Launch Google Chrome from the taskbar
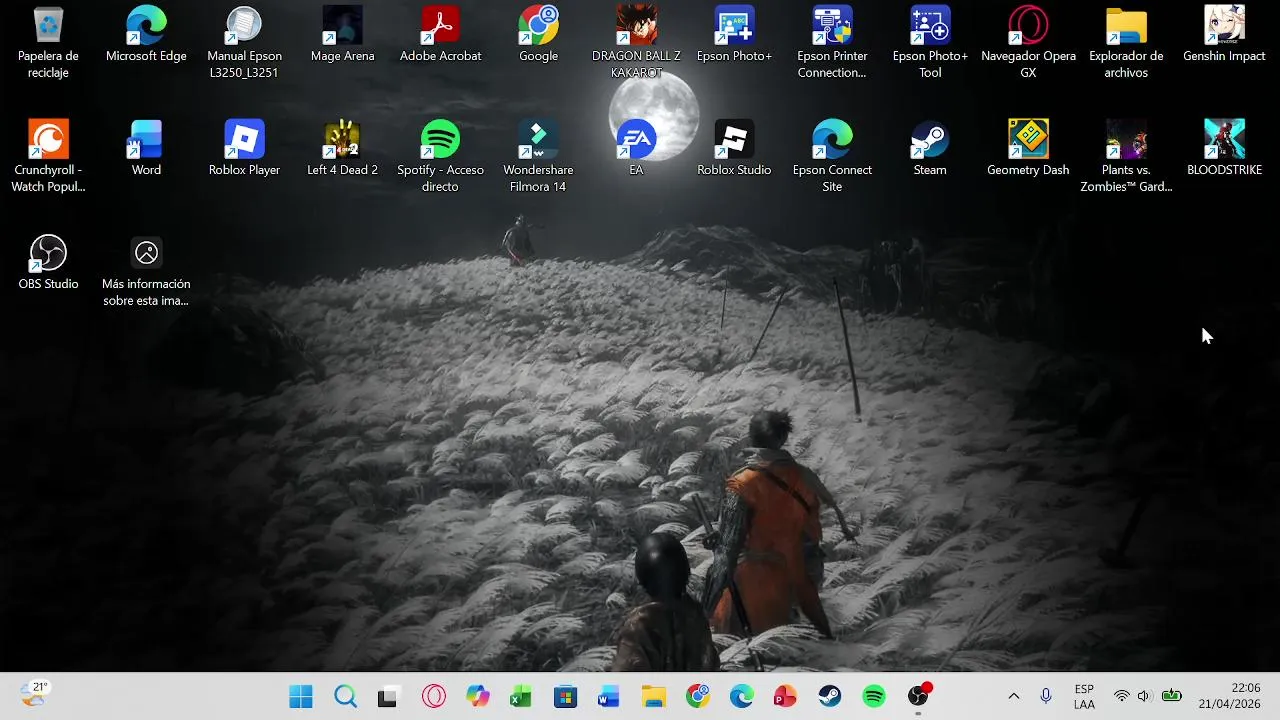 [x=698, y=697]
